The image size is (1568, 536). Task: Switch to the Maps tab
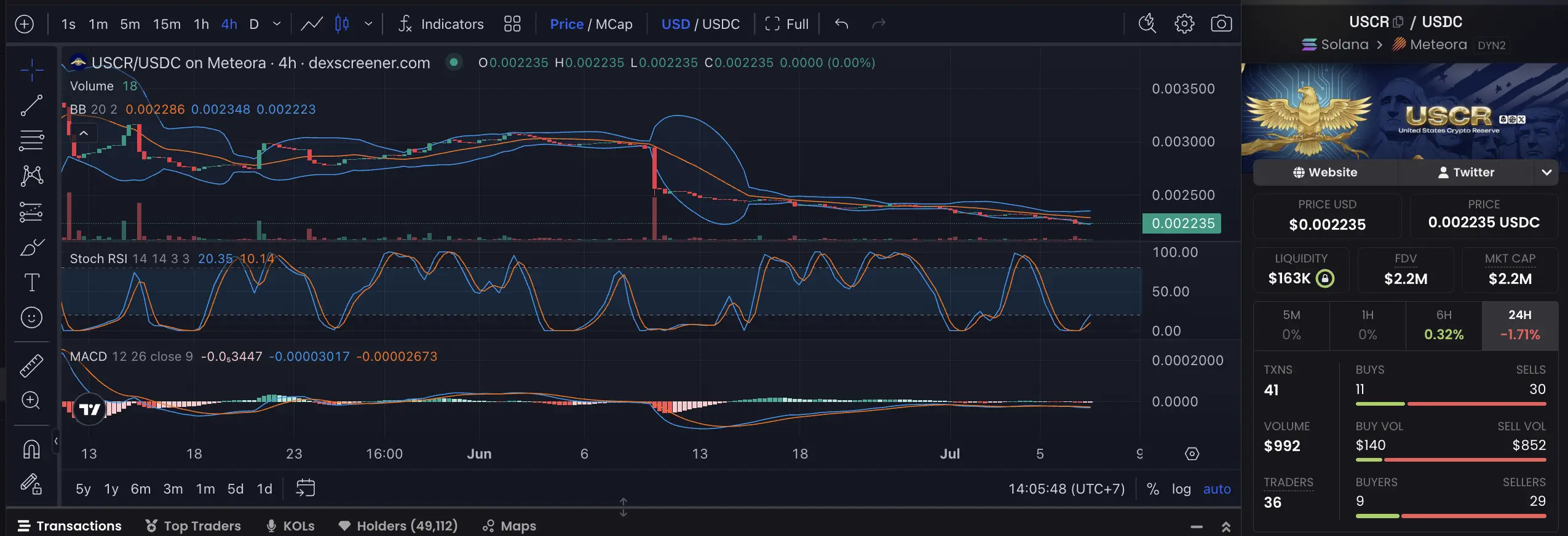point(509,526)
